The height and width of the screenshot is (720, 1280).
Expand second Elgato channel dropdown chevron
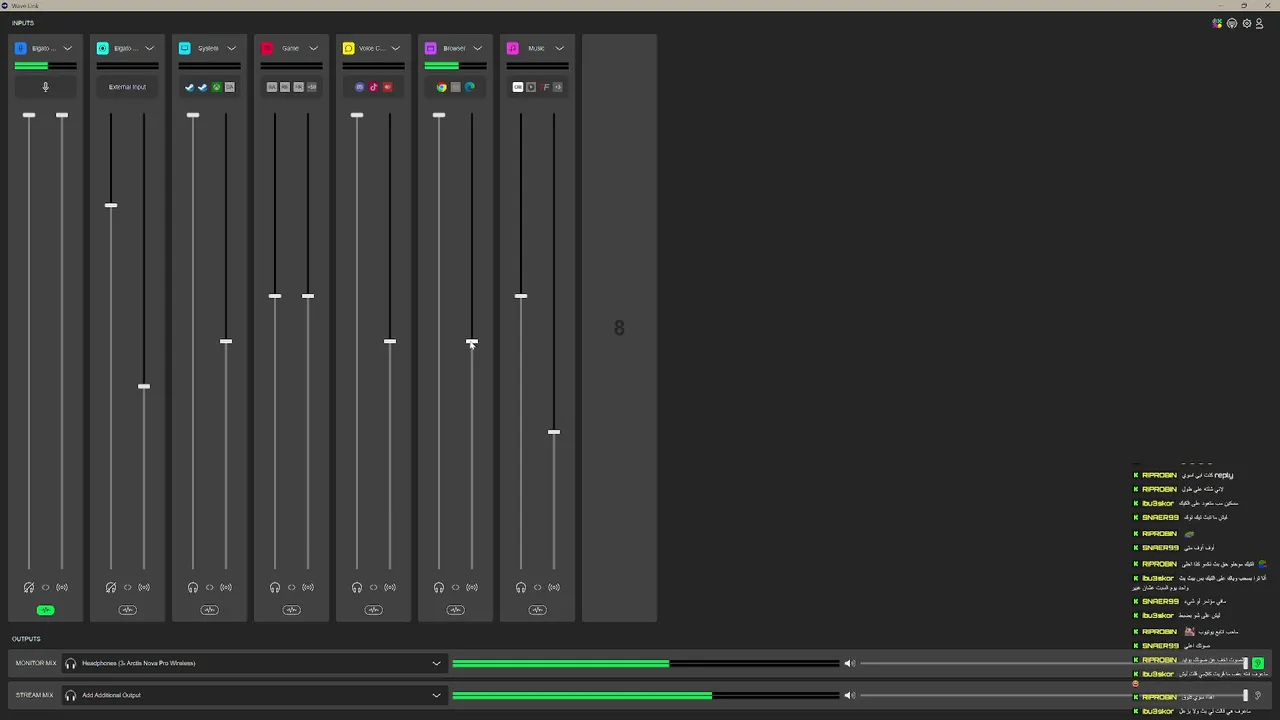coord(149,48)
